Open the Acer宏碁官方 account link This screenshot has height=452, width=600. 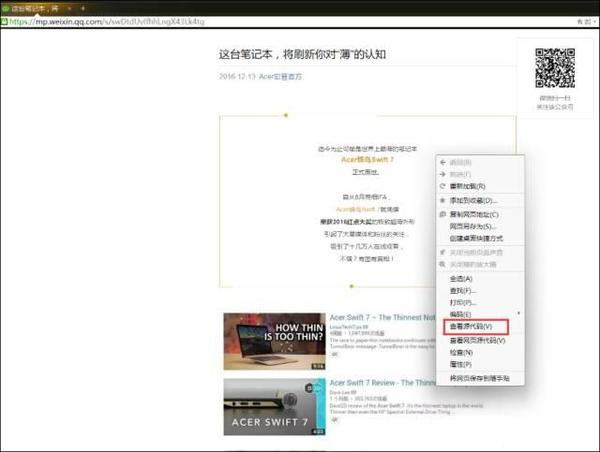pos(280,77)
